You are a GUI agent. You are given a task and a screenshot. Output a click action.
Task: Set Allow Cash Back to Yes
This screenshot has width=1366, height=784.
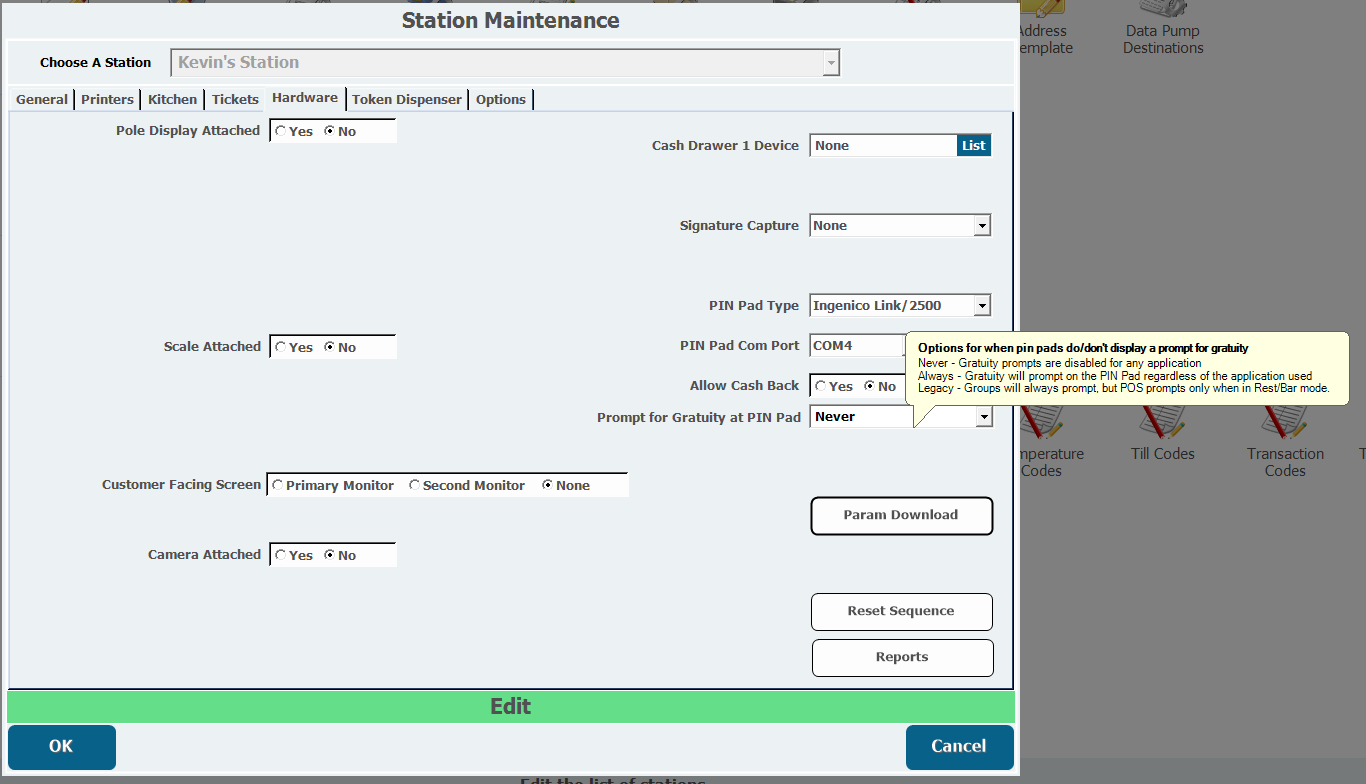tap(821, 386)
